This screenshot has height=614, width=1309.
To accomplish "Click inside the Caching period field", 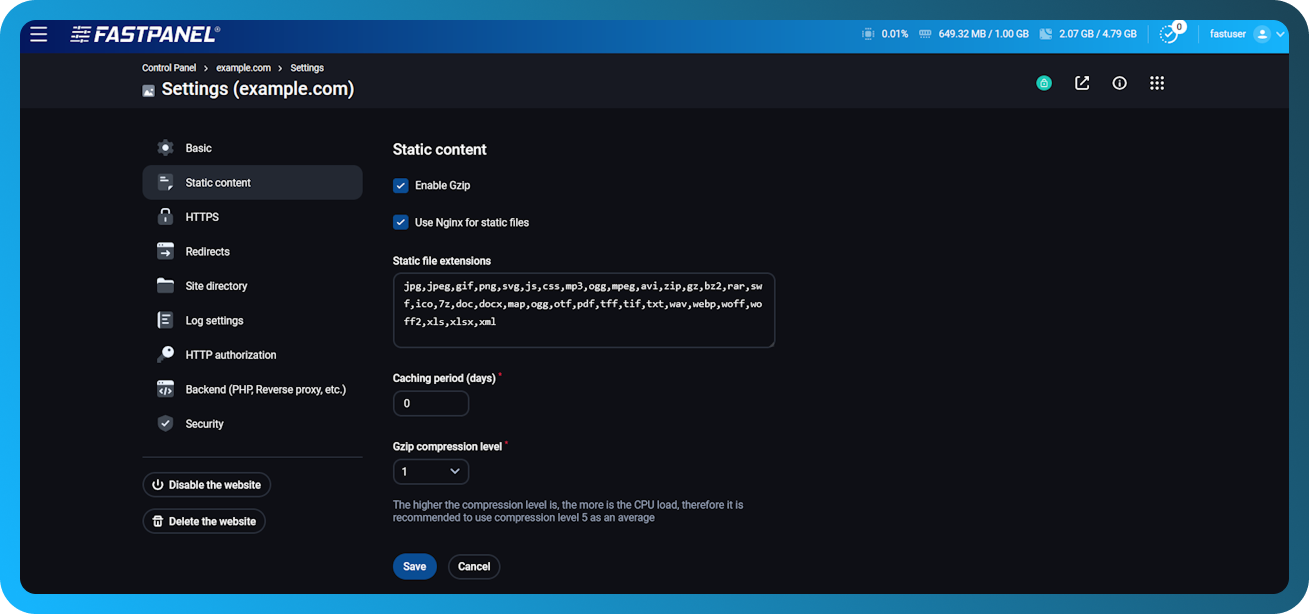I will coord(430,403).
